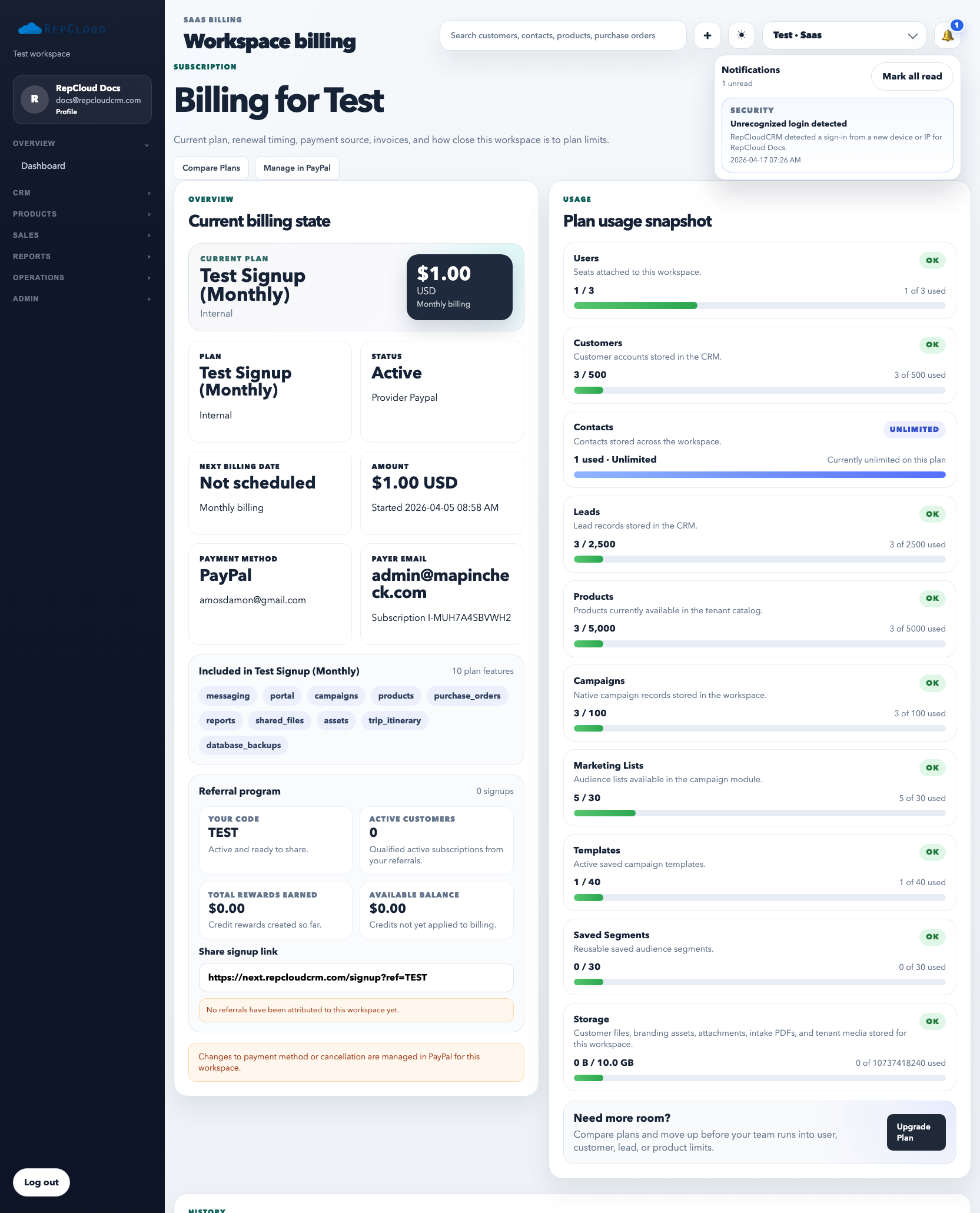This screenshot has height=1213, width=980.
Task: Click the reports feature tag
Action: pyautogui.click(x=221, y=720)
